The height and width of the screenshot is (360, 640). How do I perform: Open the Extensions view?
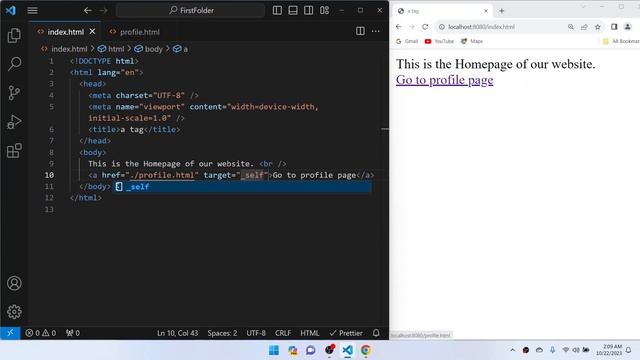[14, 151]
